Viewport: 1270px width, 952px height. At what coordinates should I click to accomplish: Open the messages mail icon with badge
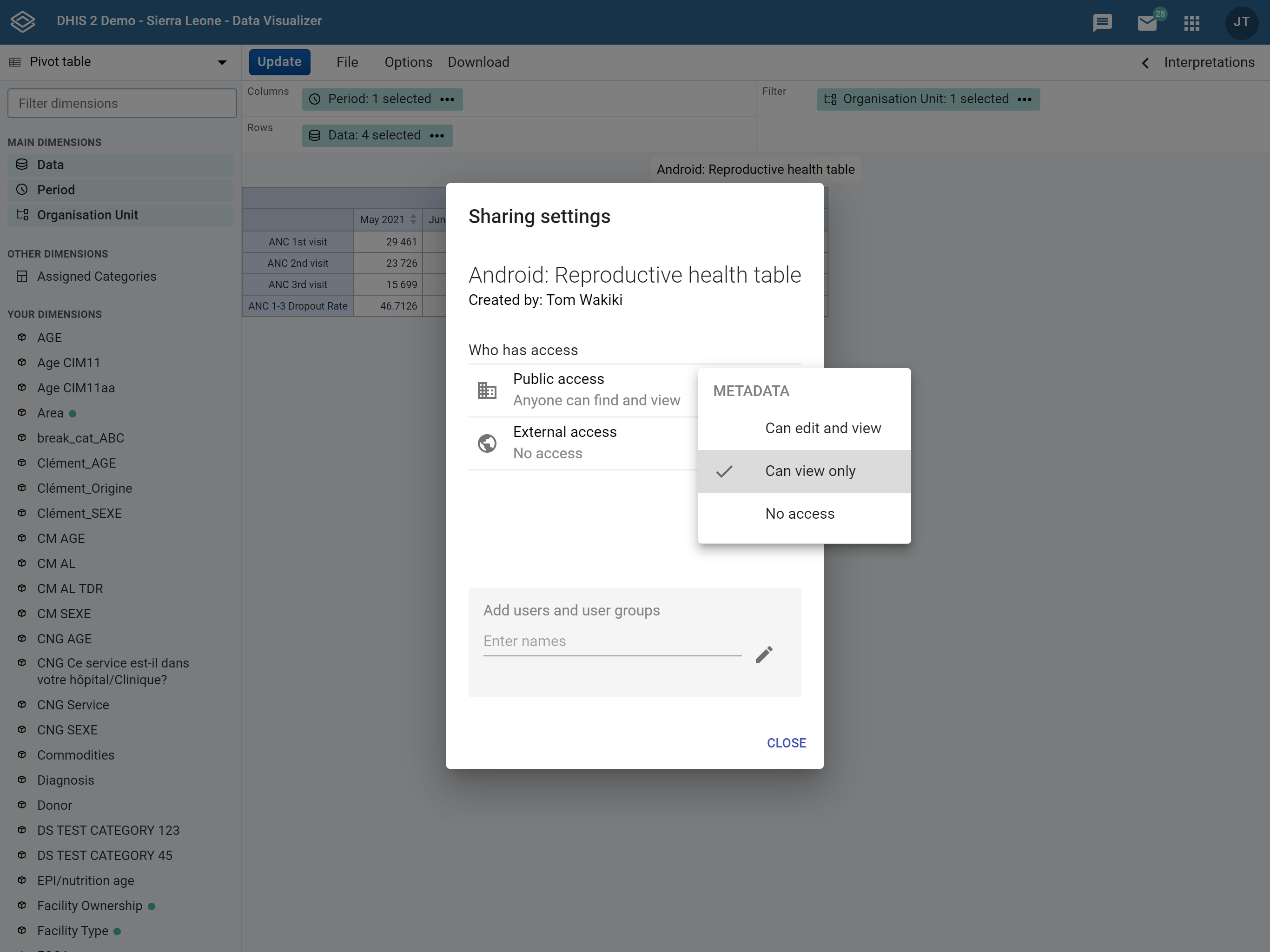point(1148,22)
